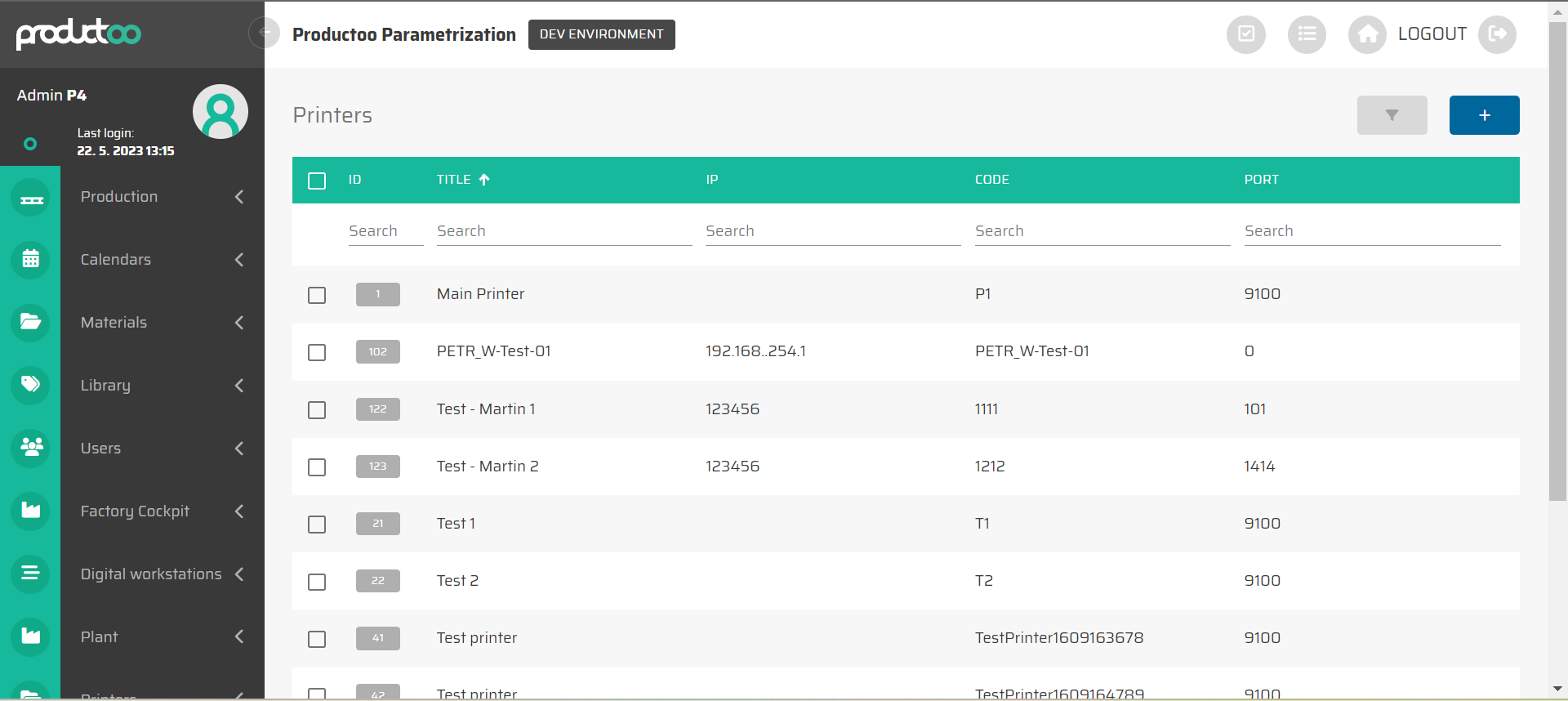Image resolution: width=1568 pixels, height=701 pixels.
Task: Toggle the select-all checkbox in table header
Action: click(x=317, y=181)
